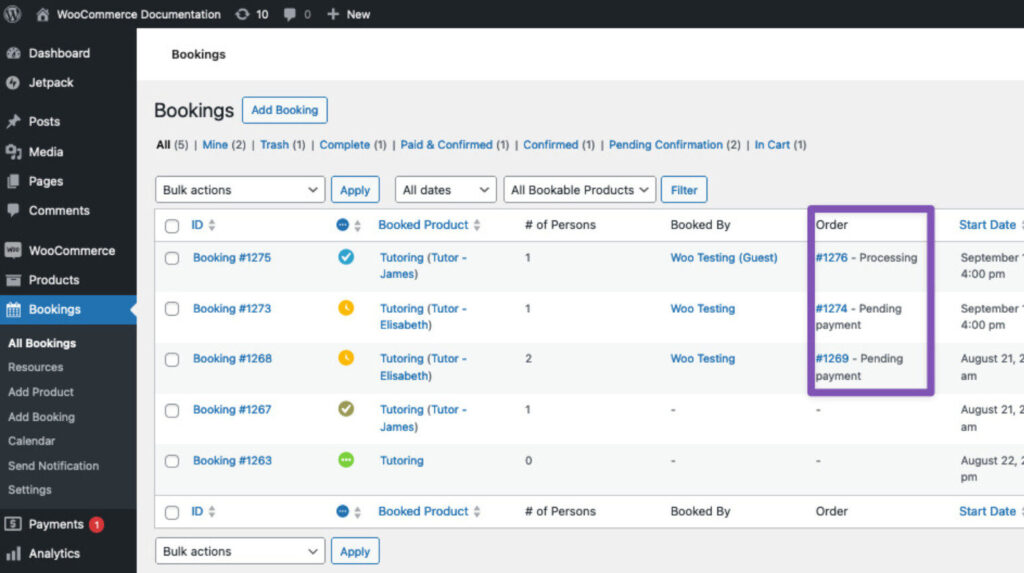The height and width of the screenshot is (573, 1024).
Task: Open the Calendar submenu item
Action: (31, 441)
